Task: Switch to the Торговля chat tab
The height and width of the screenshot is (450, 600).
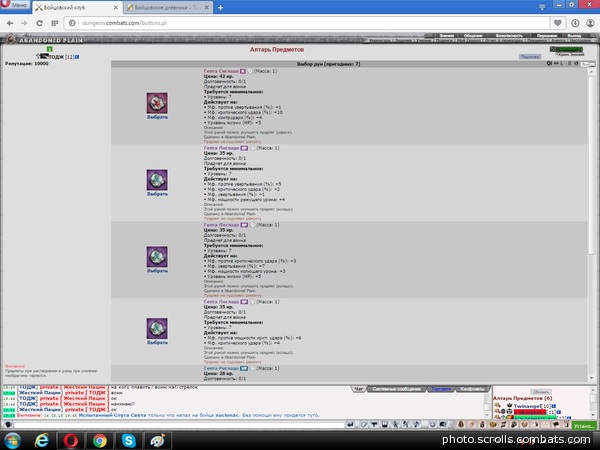Action: coord(441,389)
